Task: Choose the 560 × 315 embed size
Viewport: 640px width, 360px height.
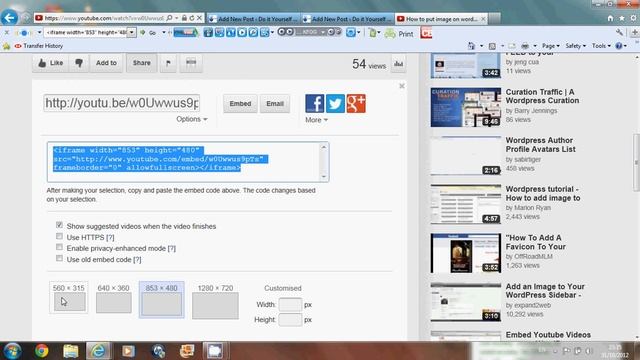Action: point(69,298)
